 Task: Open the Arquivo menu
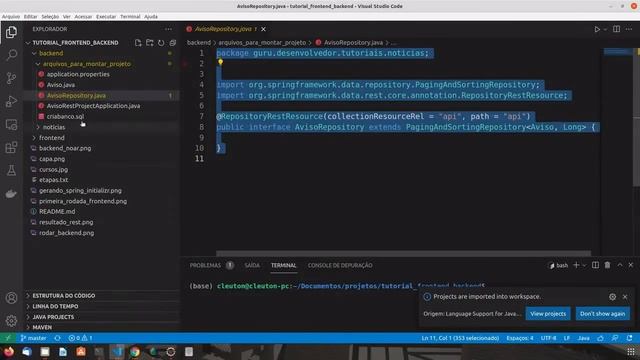[x=11, y=16]
